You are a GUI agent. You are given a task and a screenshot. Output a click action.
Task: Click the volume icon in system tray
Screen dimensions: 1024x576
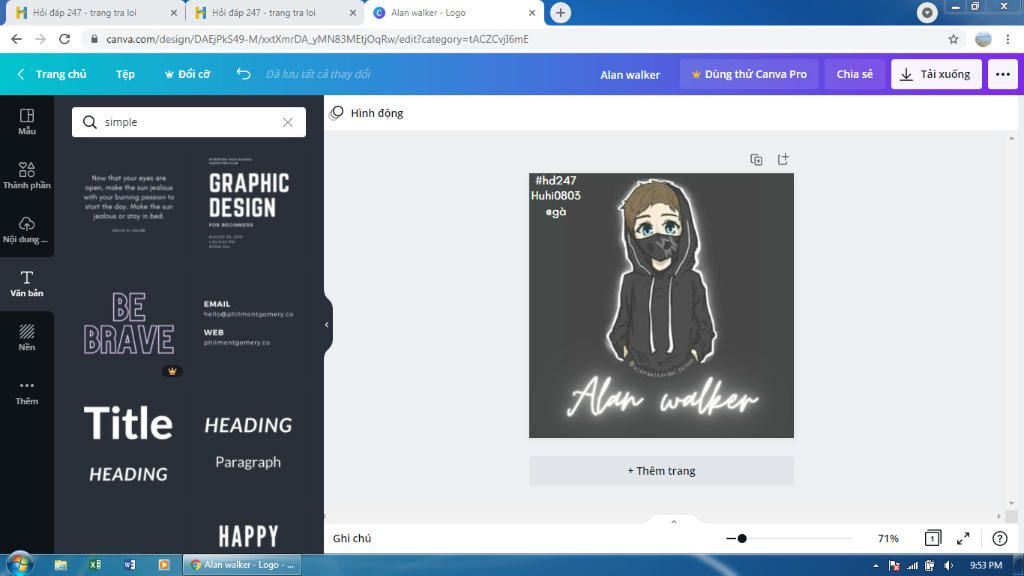point(948,566)
